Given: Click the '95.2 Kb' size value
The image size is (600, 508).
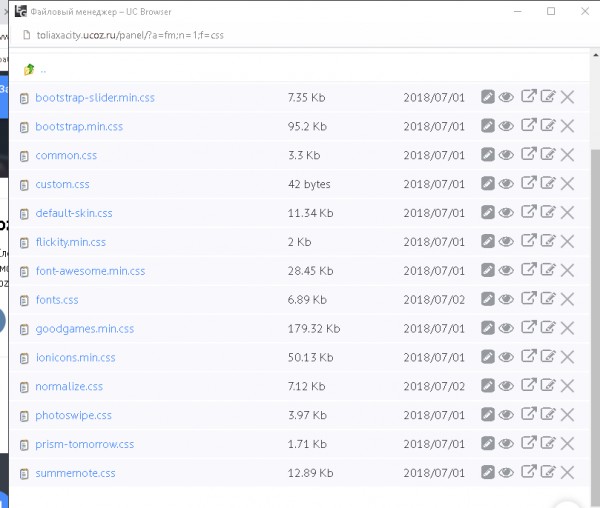Looking at the screenshot, I should (x=307, y=127).
